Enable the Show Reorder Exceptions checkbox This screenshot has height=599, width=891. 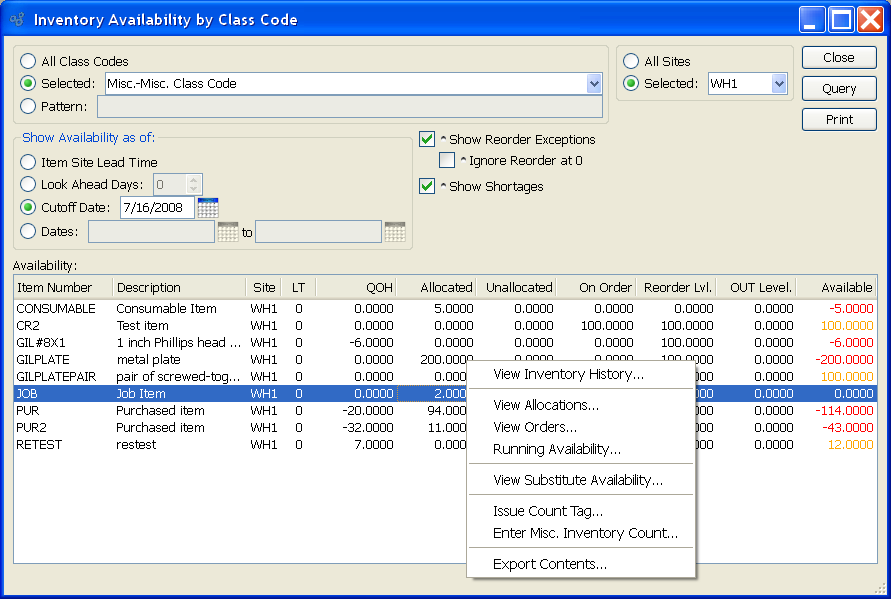pos(427,139)
